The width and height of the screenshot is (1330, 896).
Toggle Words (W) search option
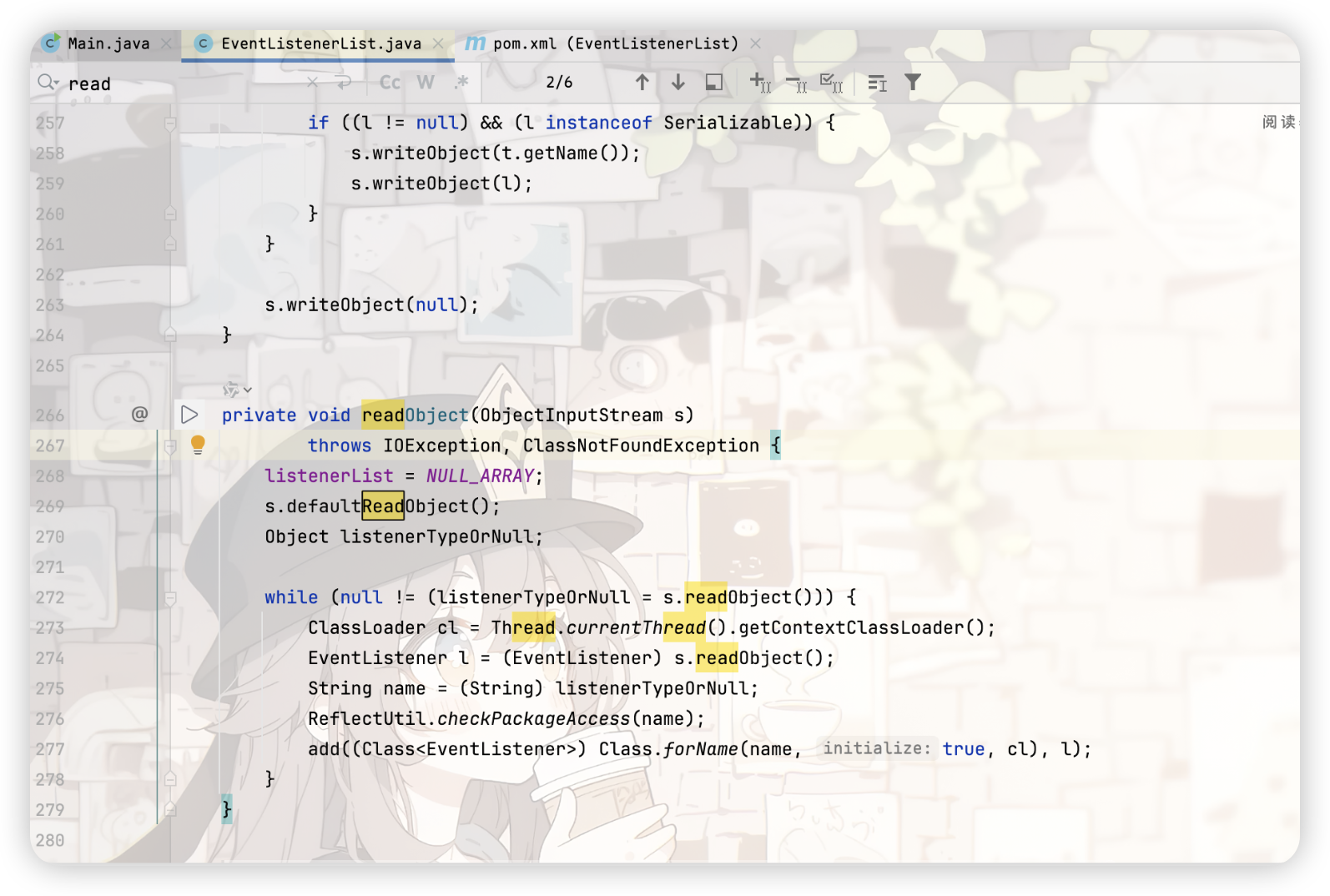click(x=426, y=83)
